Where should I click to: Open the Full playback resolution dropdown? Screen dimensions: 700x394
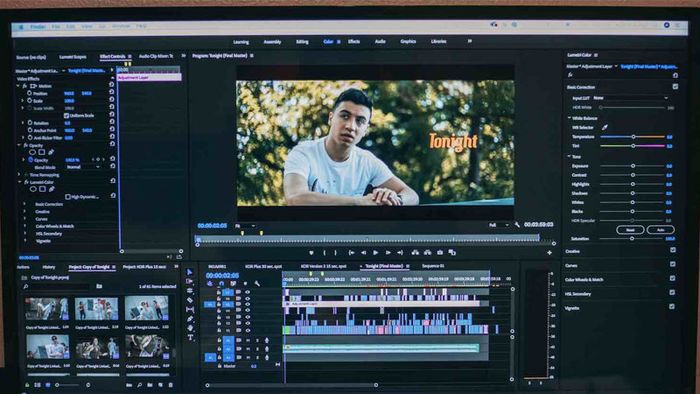[x=499, y=225]
